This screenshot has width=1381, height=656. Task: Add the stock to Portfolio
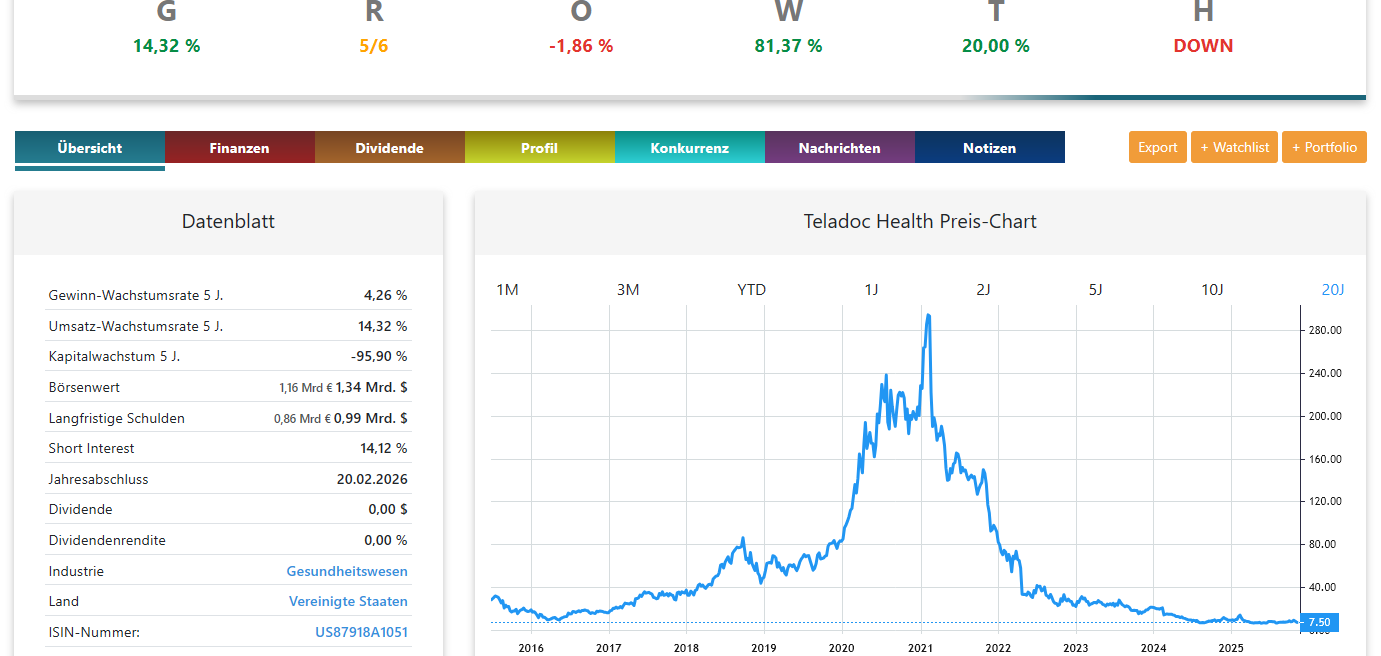1324,147
